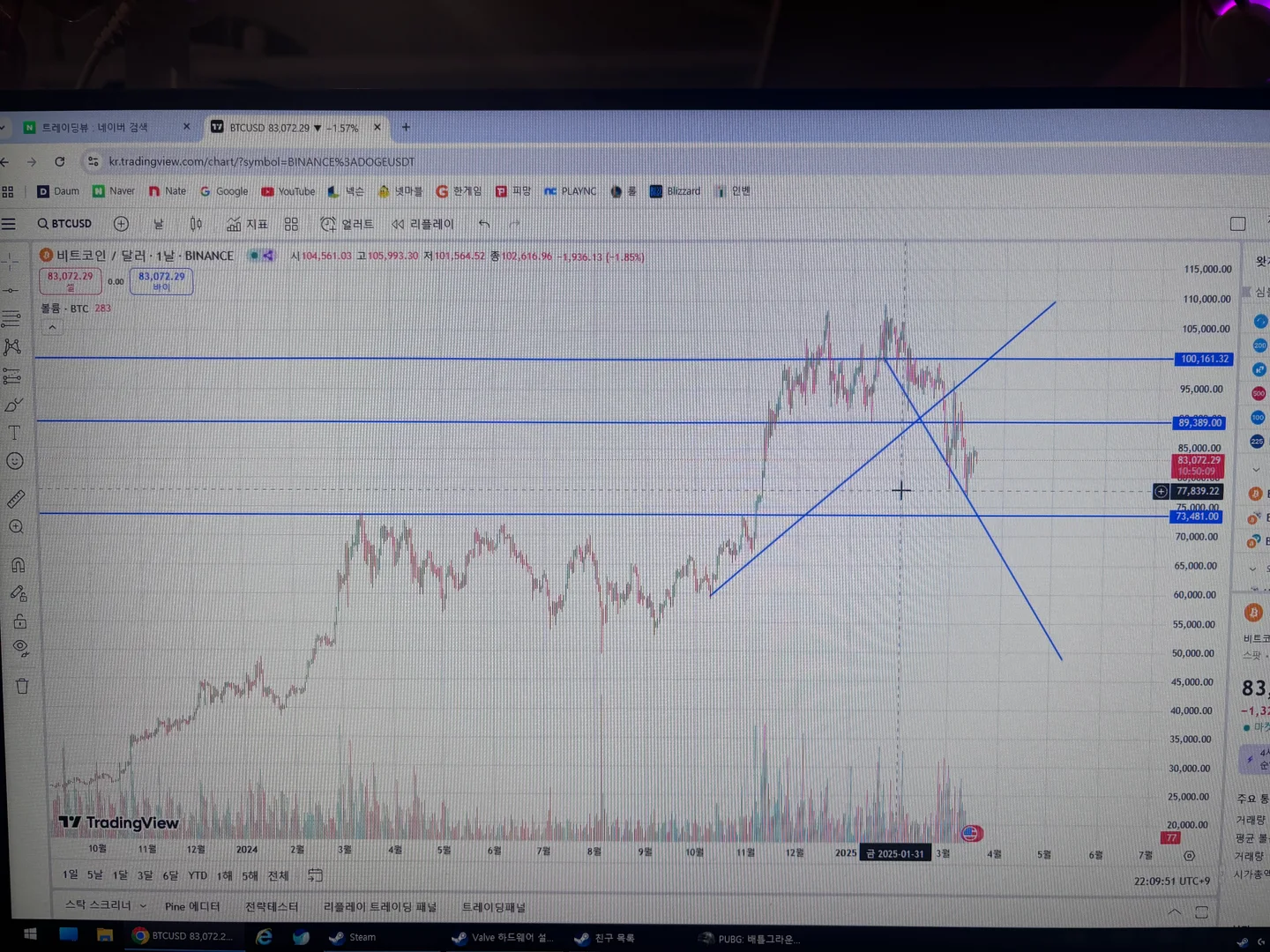Image resolution: width=1270 pixels, height=952 pixels.
Task: Collapse the indicator legend with the chevron
Action: pyautogui.click(x=52, y=328)
